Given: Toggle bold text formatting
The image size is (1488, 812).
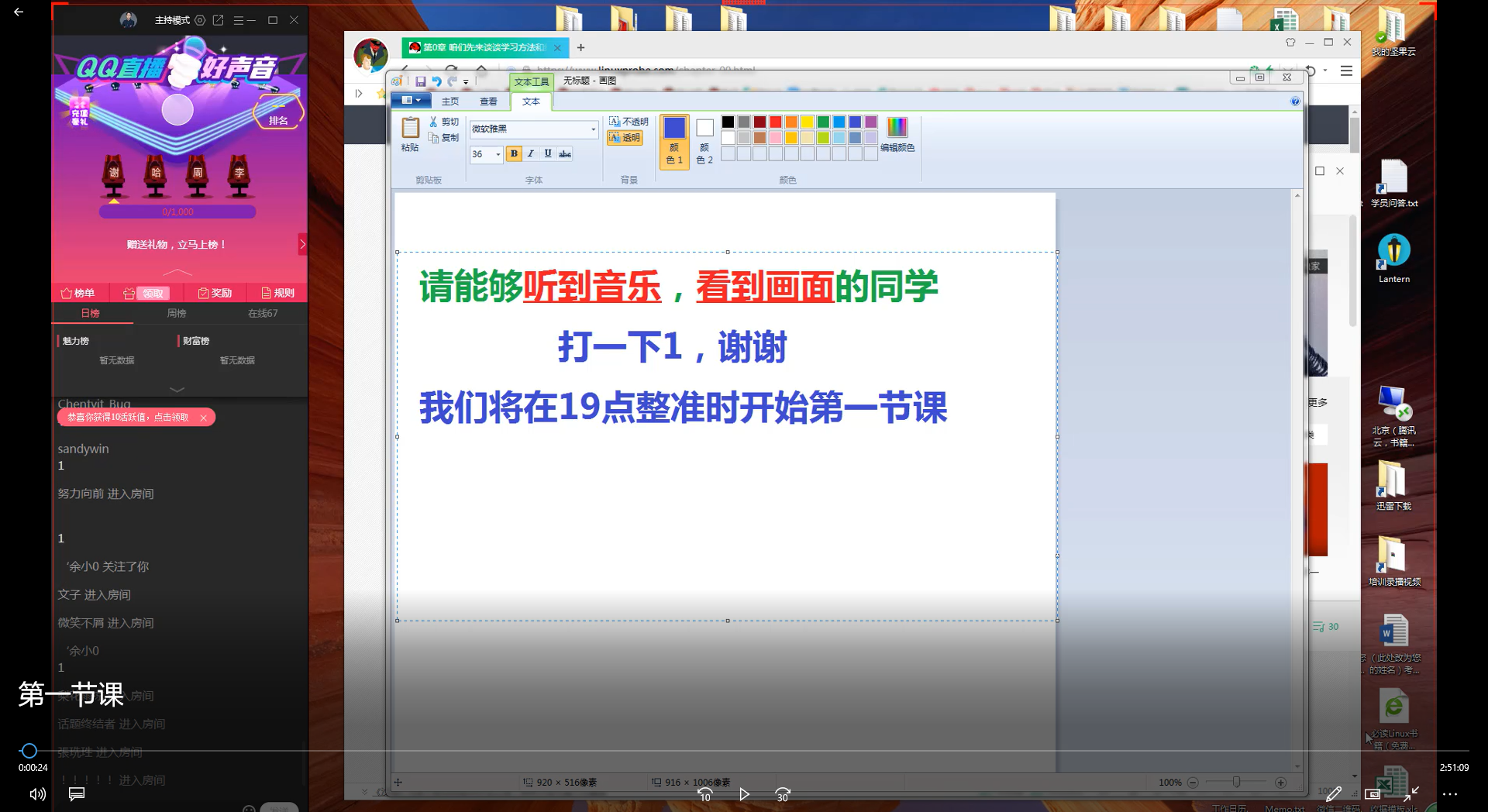Looking at the screenshot, I should click(x=514, y=153).
